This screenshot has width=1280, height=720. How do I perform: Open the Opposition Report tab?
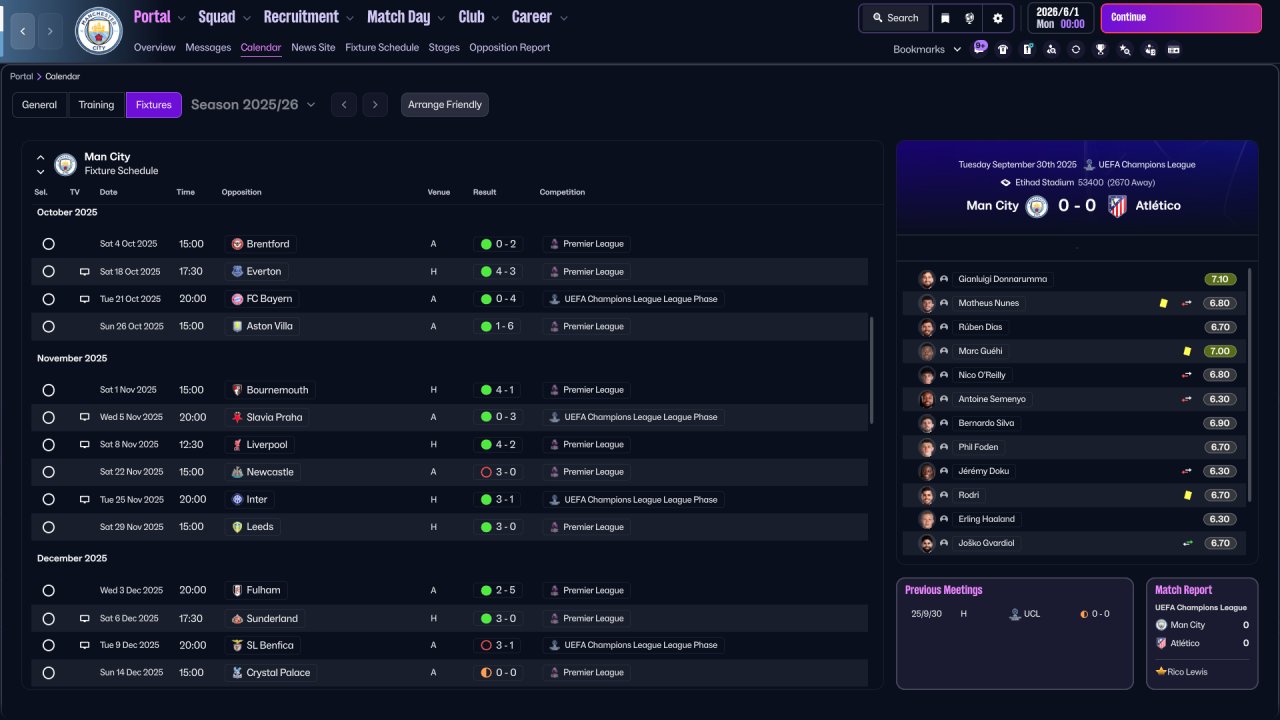pos(509,47)
